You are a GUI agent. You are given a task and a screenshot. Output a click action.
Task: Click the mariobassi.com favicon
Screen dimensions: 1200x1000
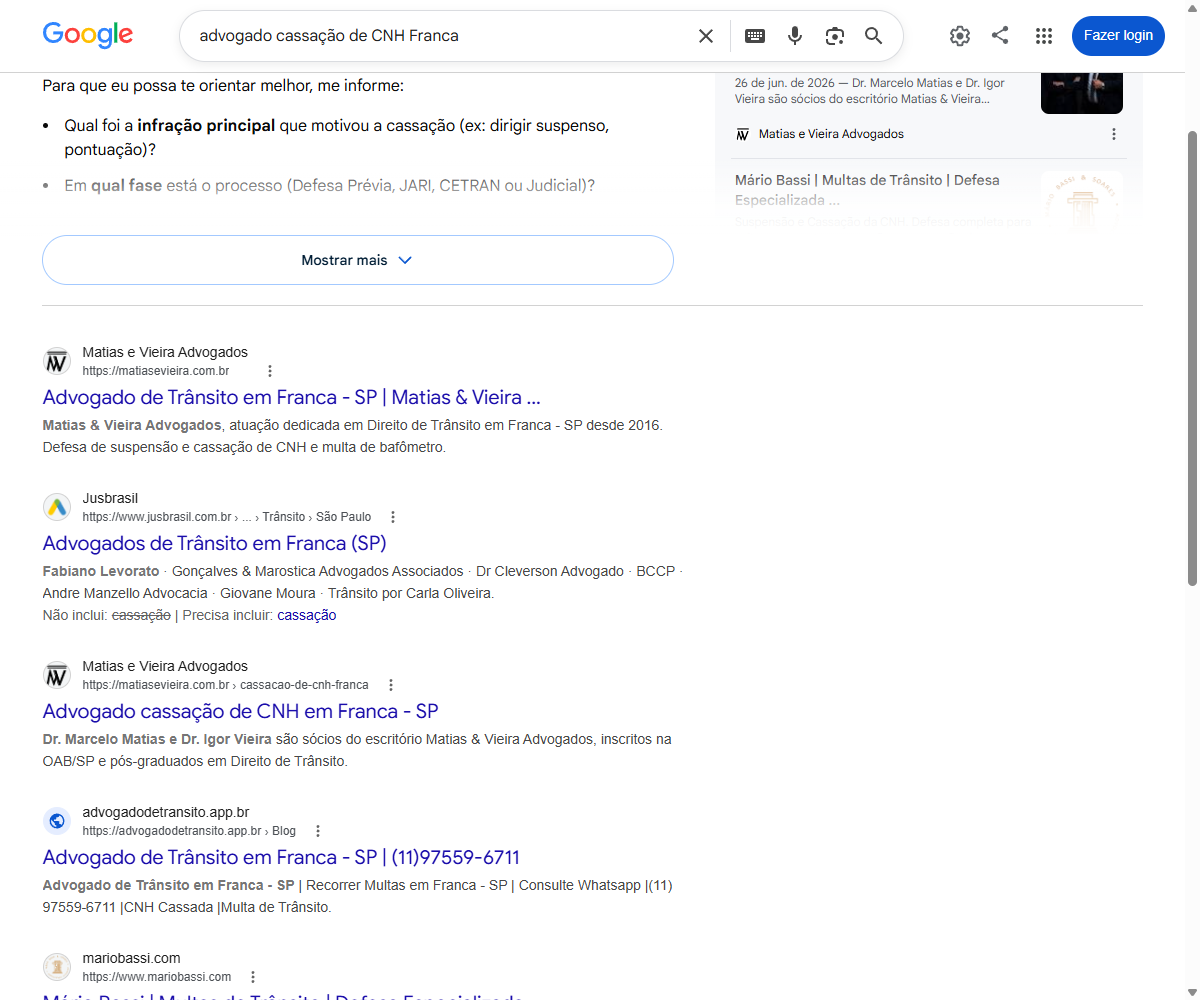(x=57, y=967)
